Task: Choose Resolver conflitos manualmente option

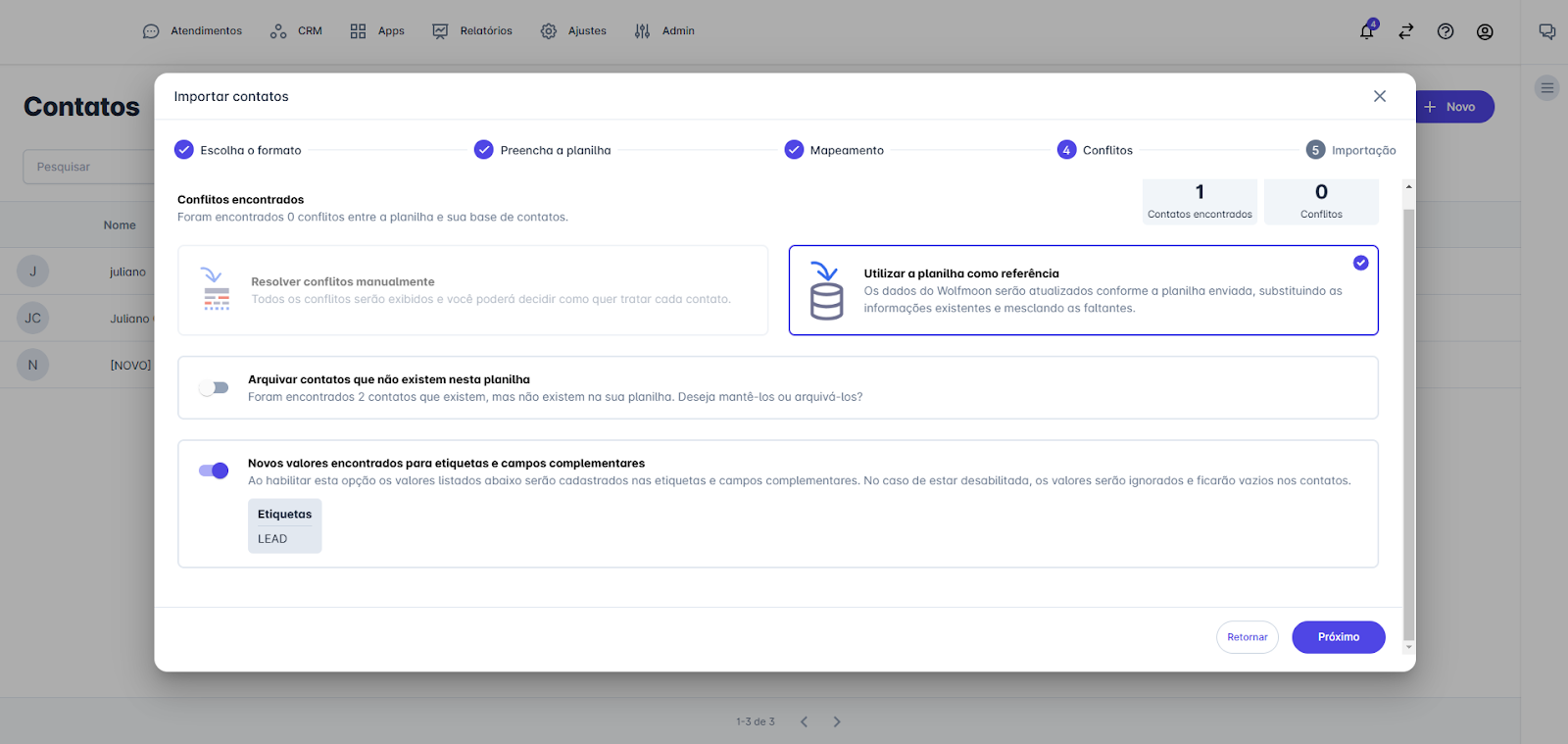Action: tap(472, 290)
